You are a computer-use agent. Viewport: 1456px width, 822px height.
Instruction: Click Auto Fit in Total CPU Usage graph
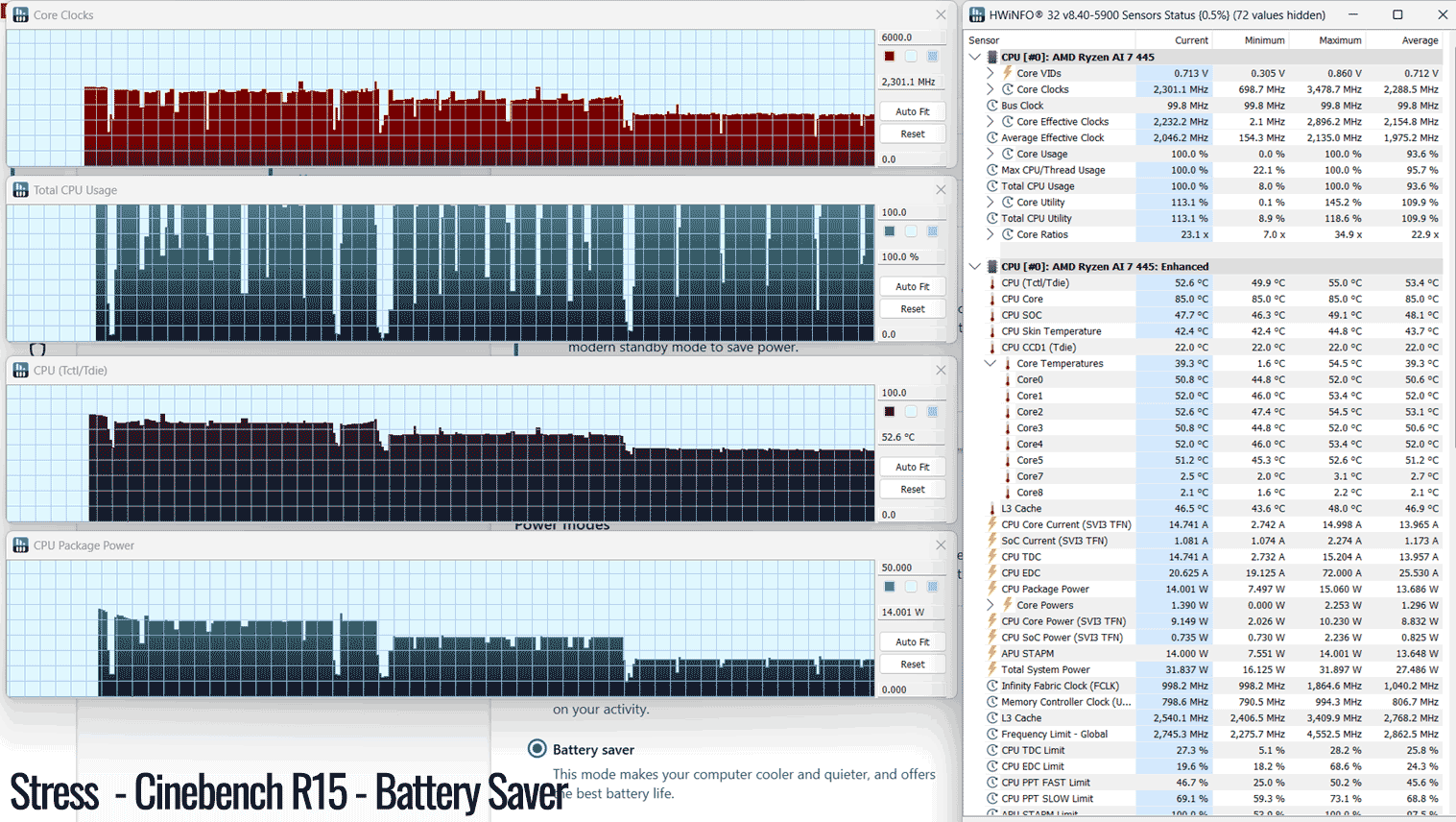pos(913,286)
